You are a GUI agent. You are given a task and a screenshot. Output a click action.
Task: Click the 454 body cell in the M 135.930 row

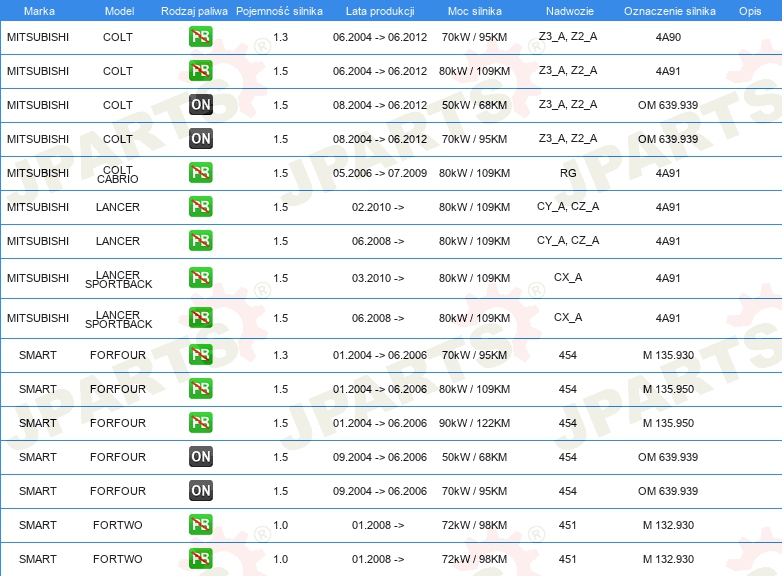click(x=568, y=355)
